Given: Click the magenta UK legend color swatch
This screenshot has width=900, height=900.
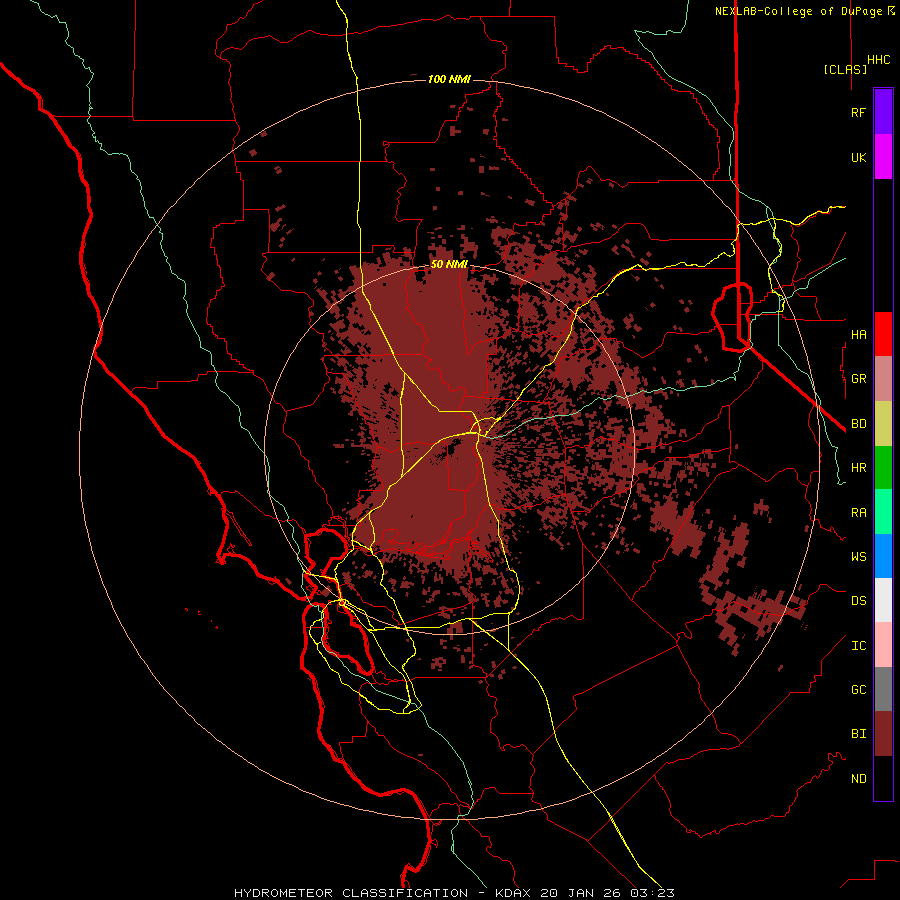Looking at the screenshot, I should click(883, 157).
